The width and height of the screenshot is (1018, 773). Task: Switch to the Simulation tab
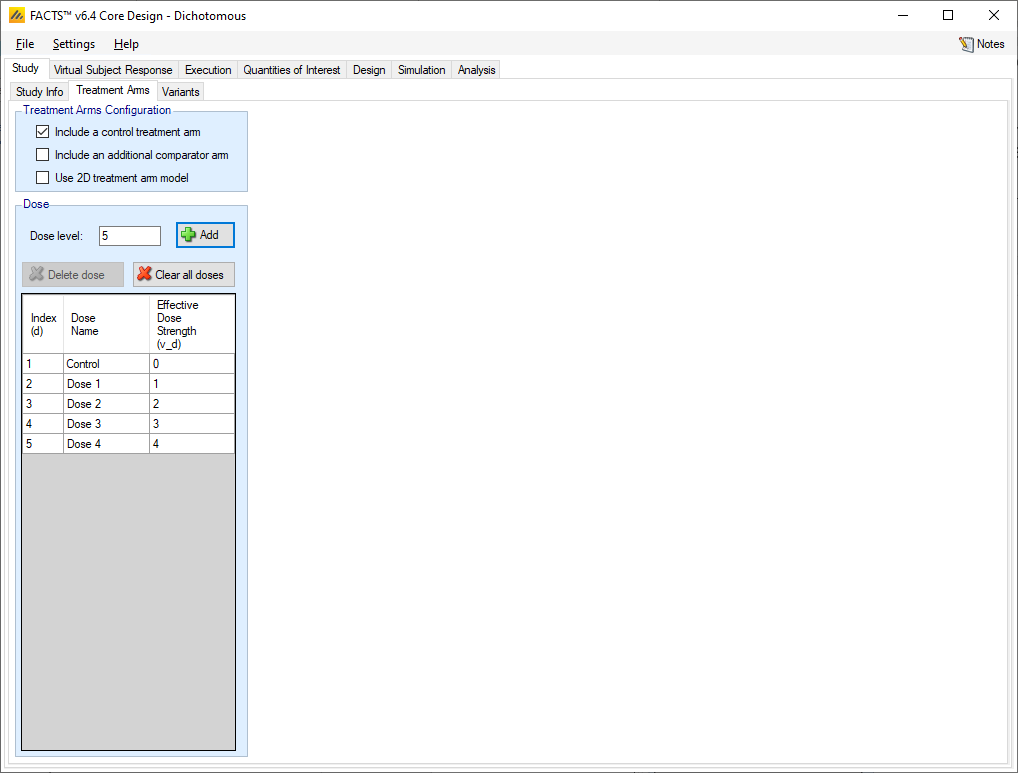pos(421,70)
